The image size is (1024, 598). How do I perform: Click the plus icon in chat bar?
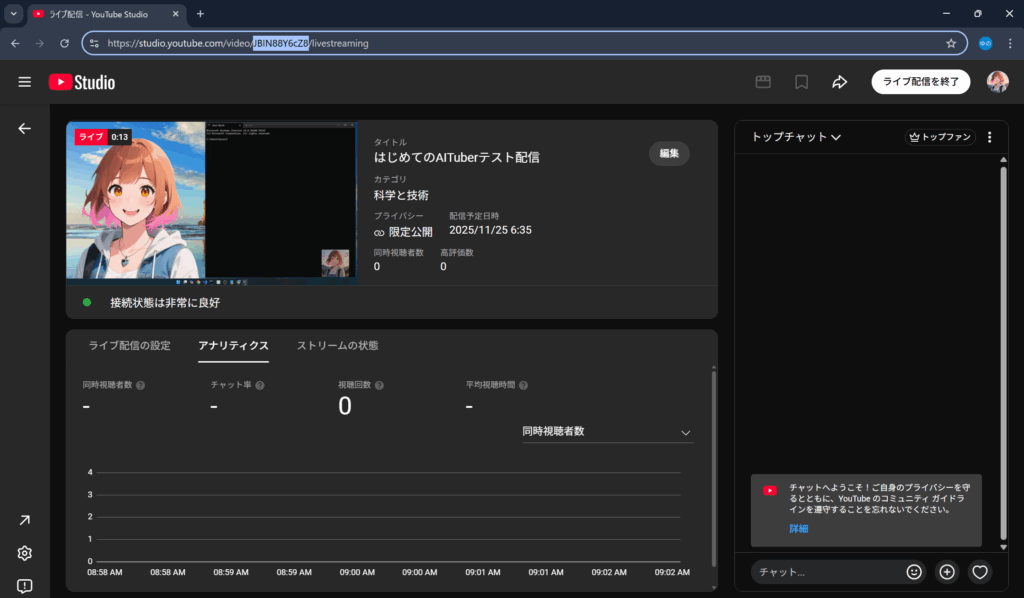[x=947, y=572]
